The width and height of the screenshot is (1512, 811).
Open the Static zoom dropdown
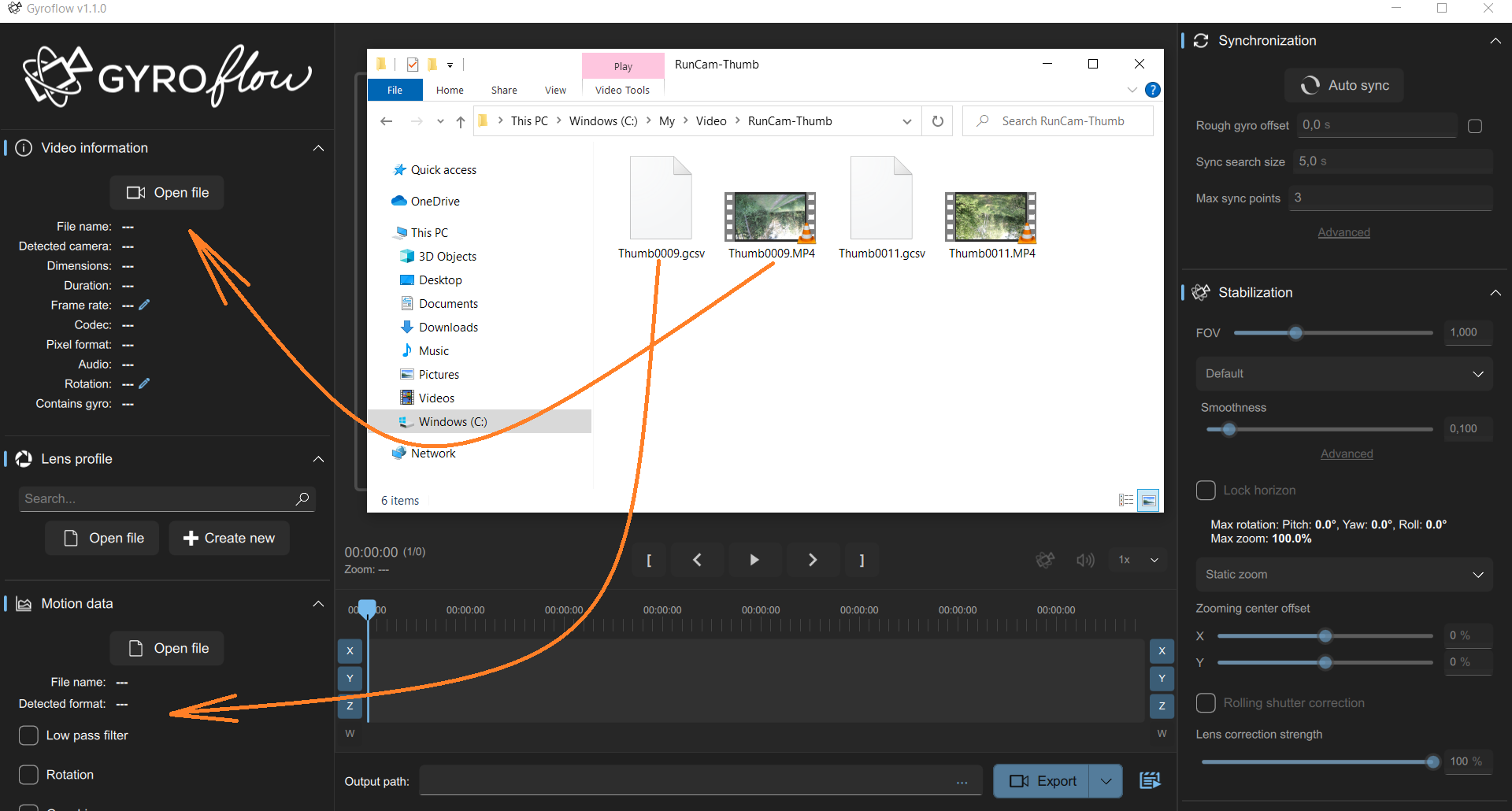coord(1344,575)
